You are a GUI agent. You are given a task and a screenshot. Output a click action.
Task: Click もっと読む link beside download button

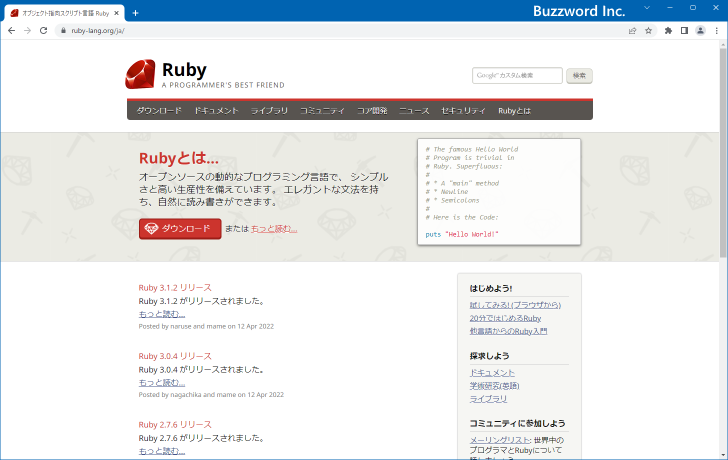[x=274, y=229]
